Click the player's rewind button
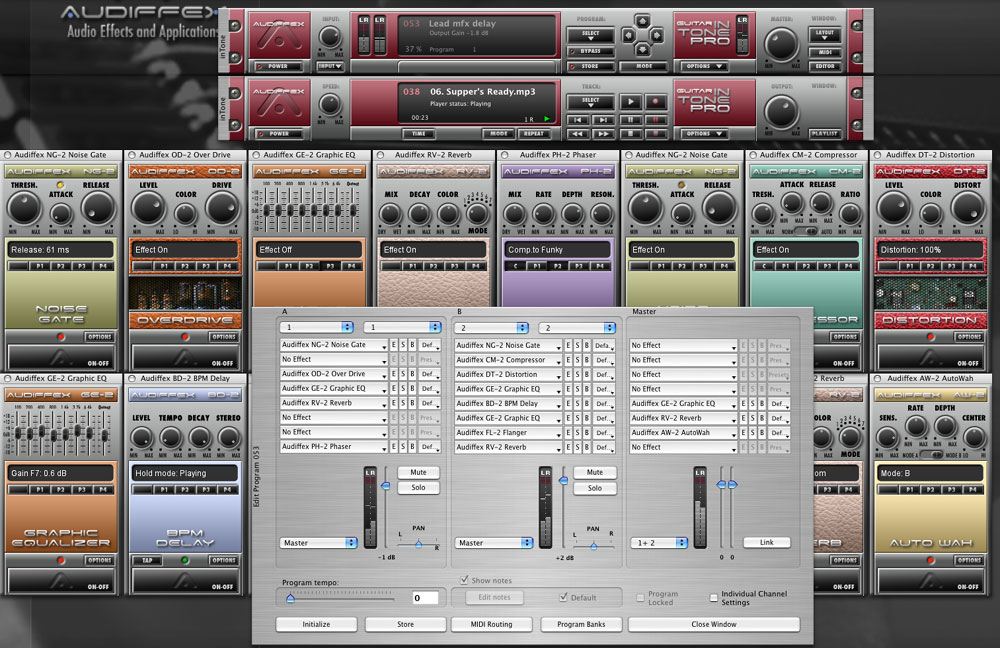This screenshot has width=1000, height=648. tap(578, 132)
